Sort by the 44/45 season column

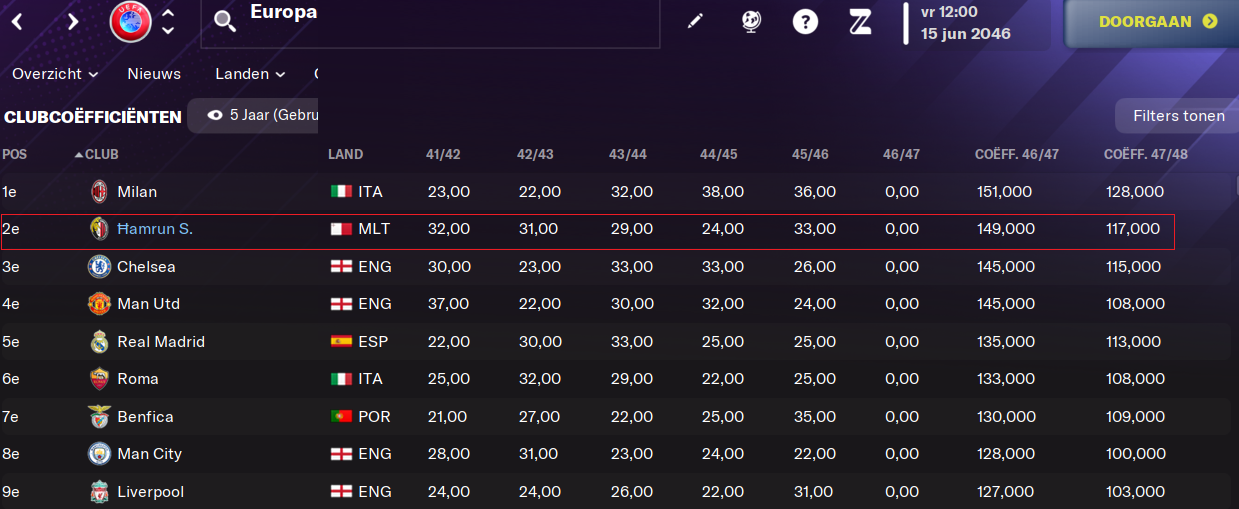pyautogui.click(x=718, y=154)
